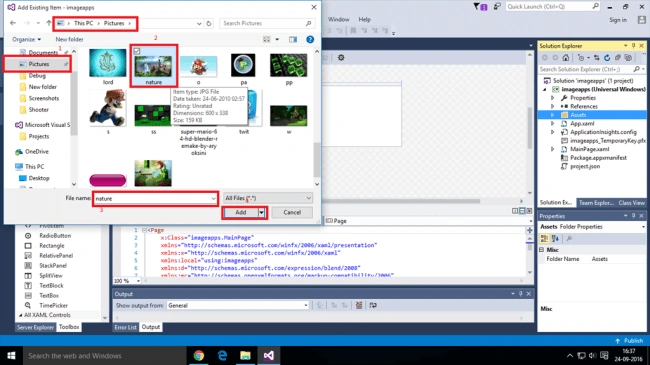Switch to the Class View tab
Screen dimensions: 650x365
tap(631, 202)
